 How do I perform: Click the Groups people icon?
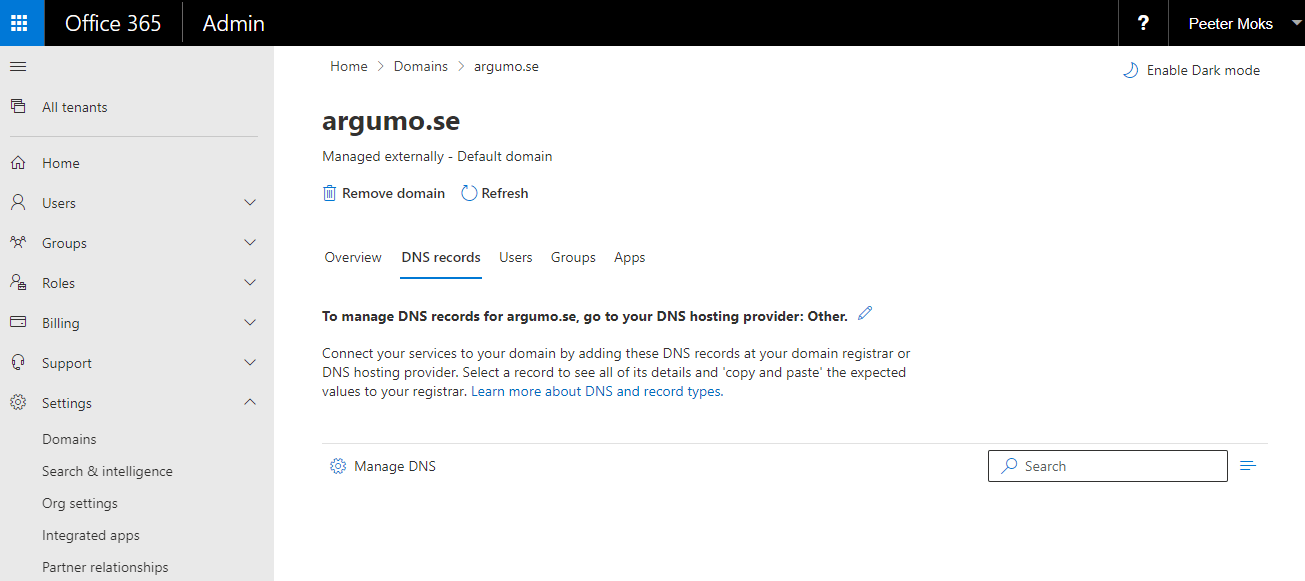point(17,243)
